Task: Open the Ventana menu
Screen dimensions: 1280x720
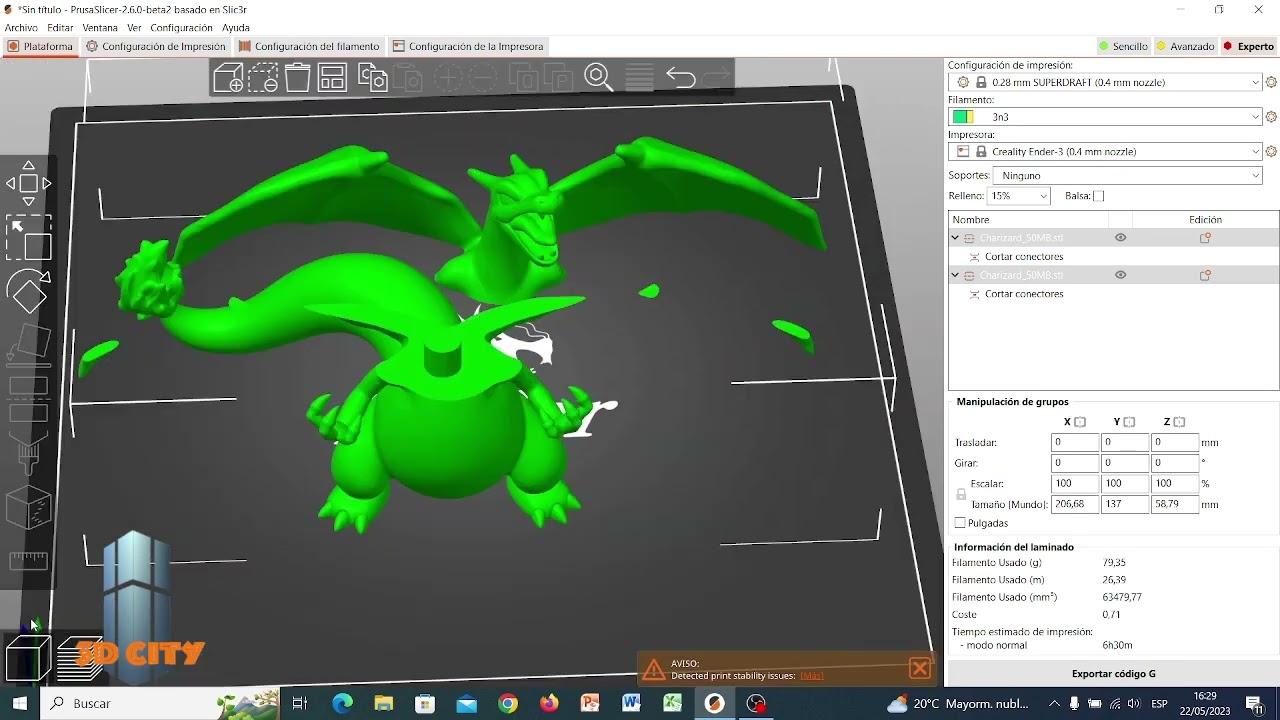Action: (100, 28)
